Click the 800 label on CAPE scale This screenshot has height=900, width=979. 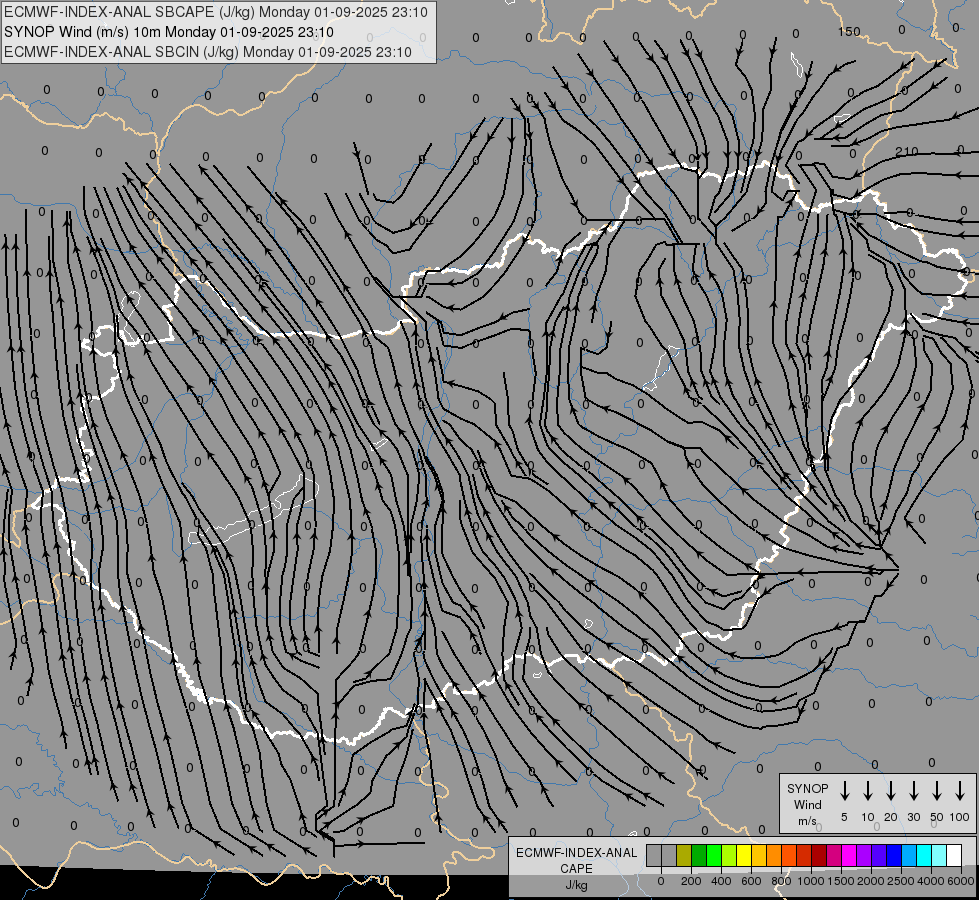click(781, 881)
